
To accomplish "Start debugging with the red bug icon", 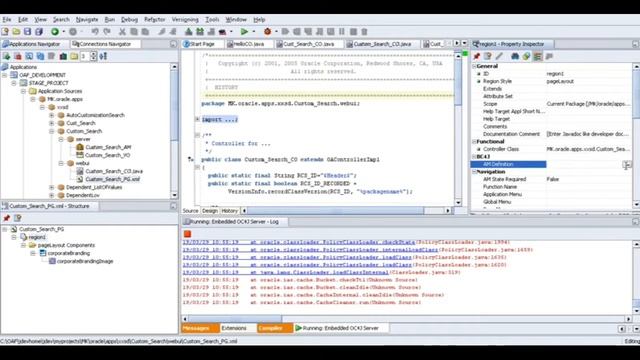I will 267,31.
